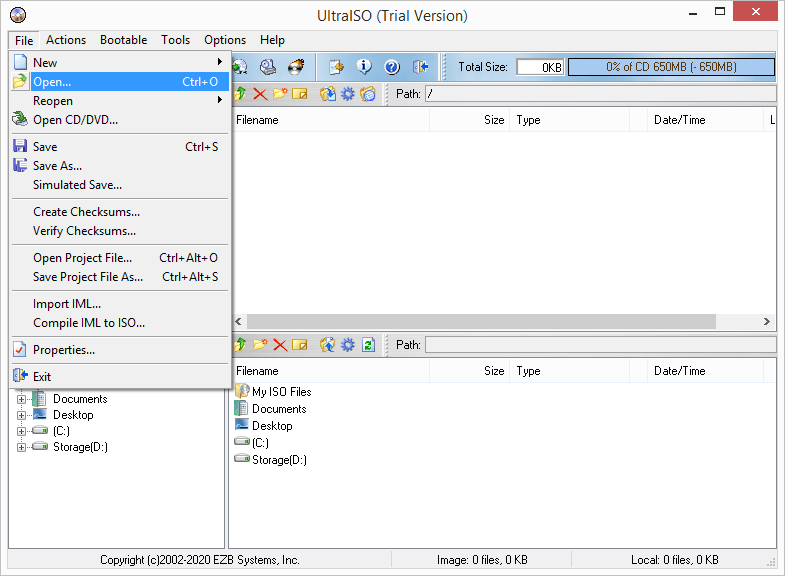Screen dimensions: 785x576
Task: Select Storage(D:) in the local file list
Action: tap(271, 460)
